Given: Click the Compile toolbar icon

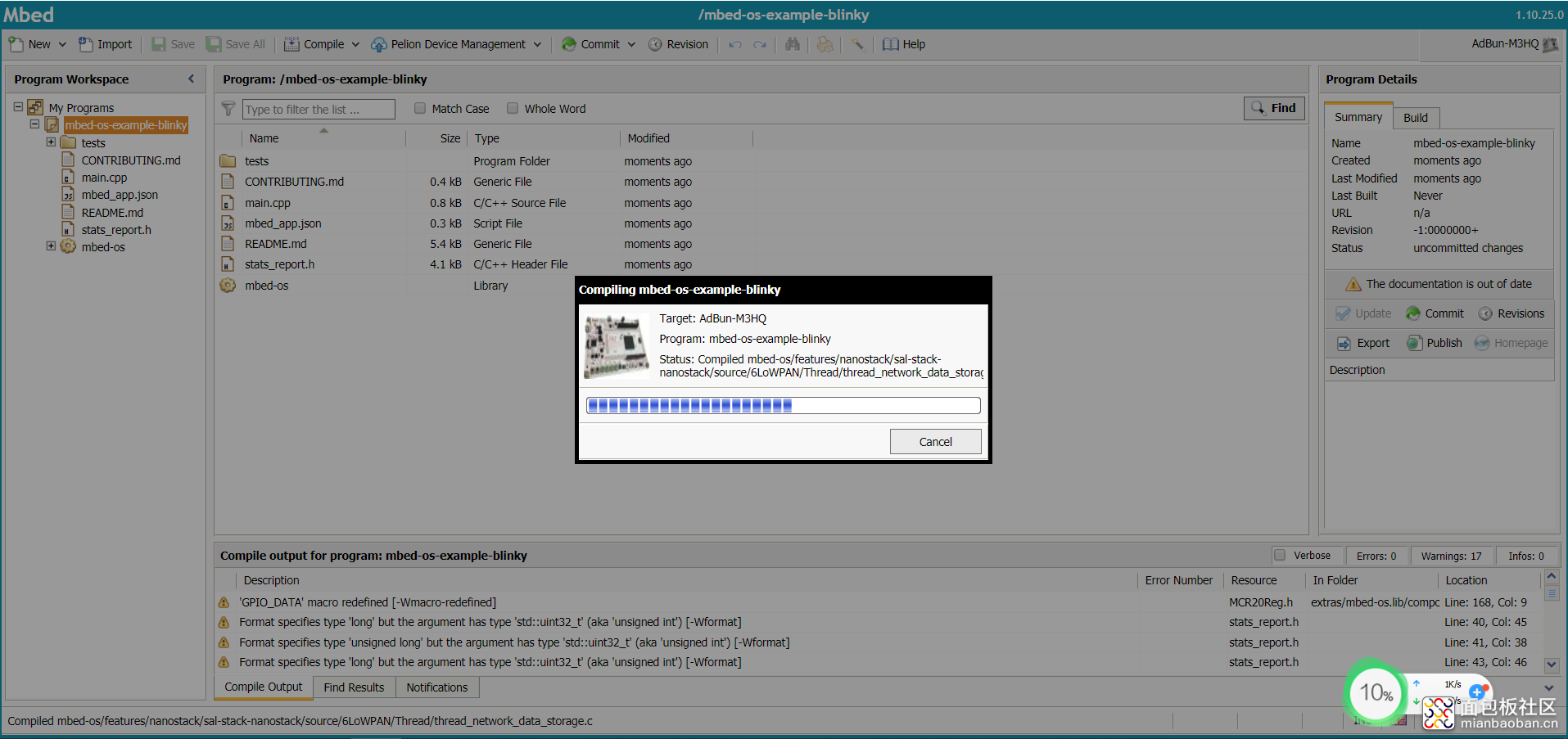Looking at the screenshot, I should tap(291, 44).
